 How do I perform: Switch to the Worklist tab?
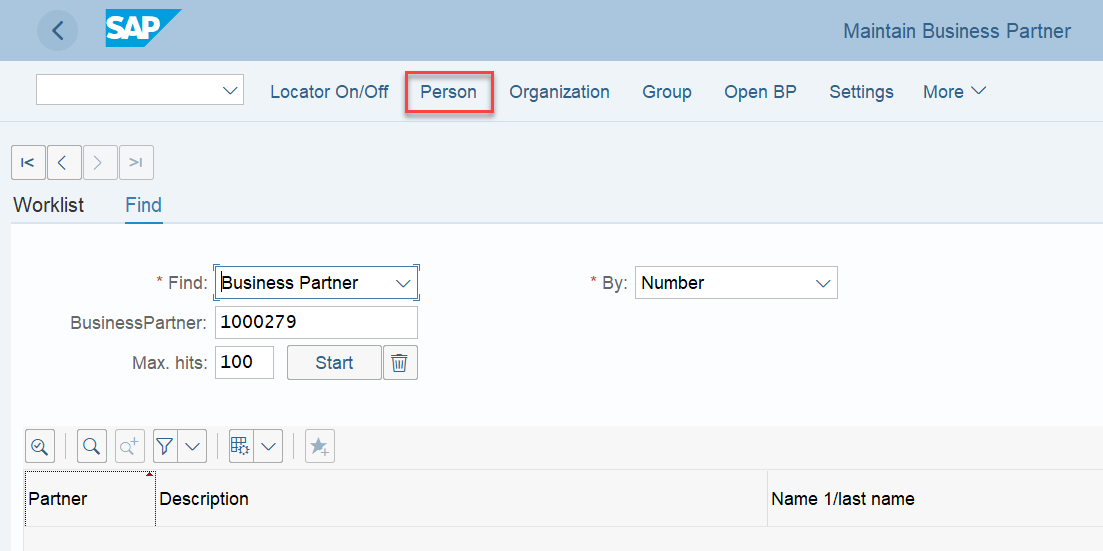pyautogui.click(x=49, y=205)
